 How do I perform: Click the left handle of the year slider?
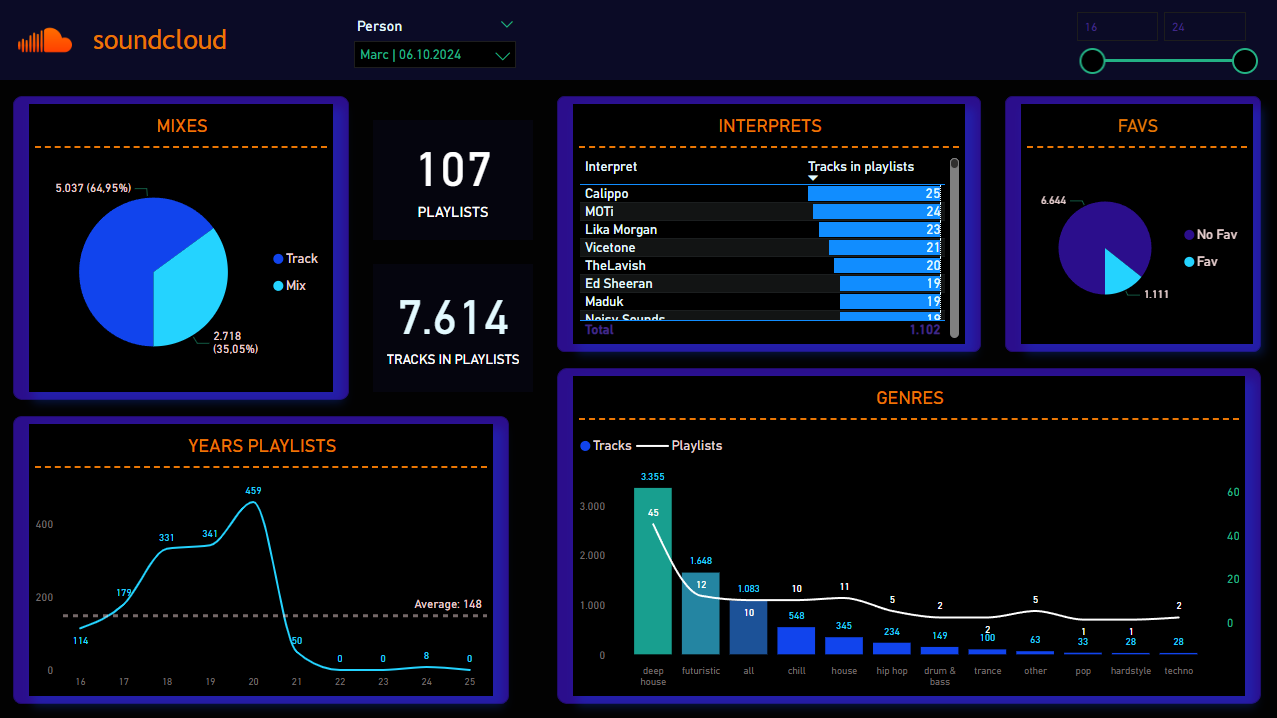coord(1092,62)
